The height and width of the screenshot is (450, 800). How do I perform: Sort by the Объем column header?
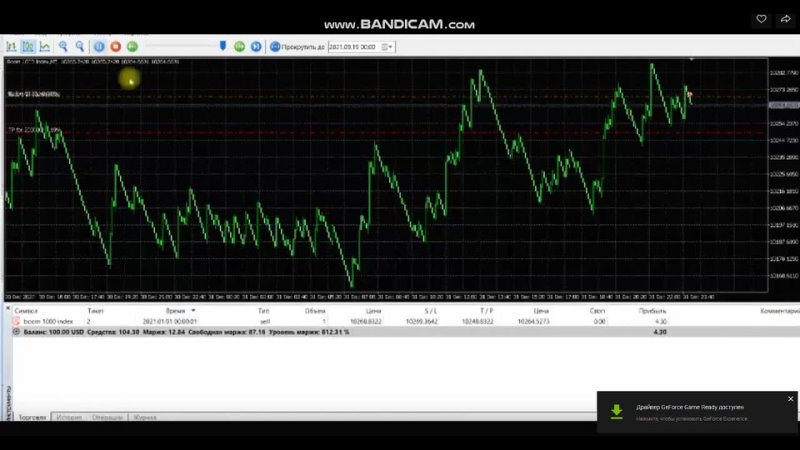coord(315,311)
